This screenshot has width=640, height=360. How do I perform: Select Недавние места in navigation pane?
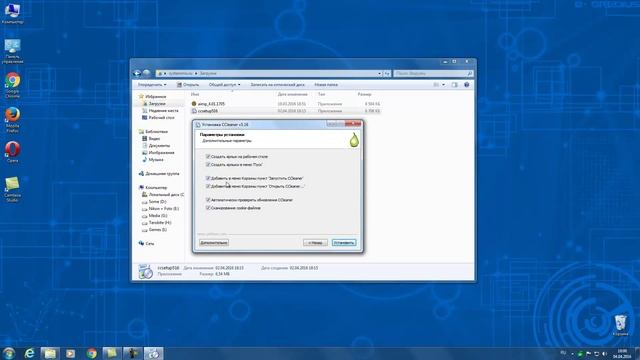(x=160, y=111)
